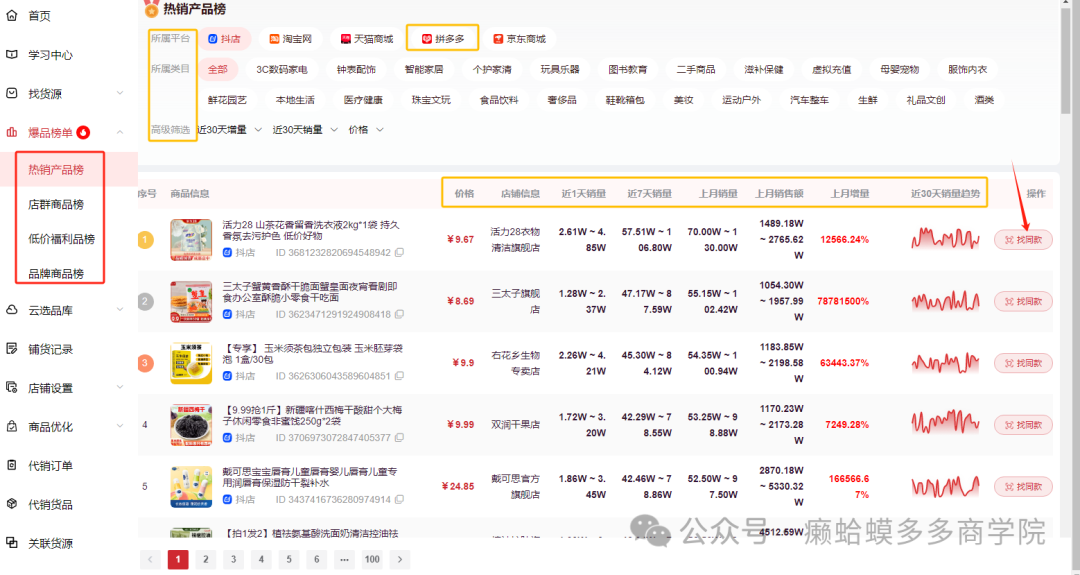Click rank 1 gold badge icon
This screenshot has height=575, width=1080.
click(145, 240)
